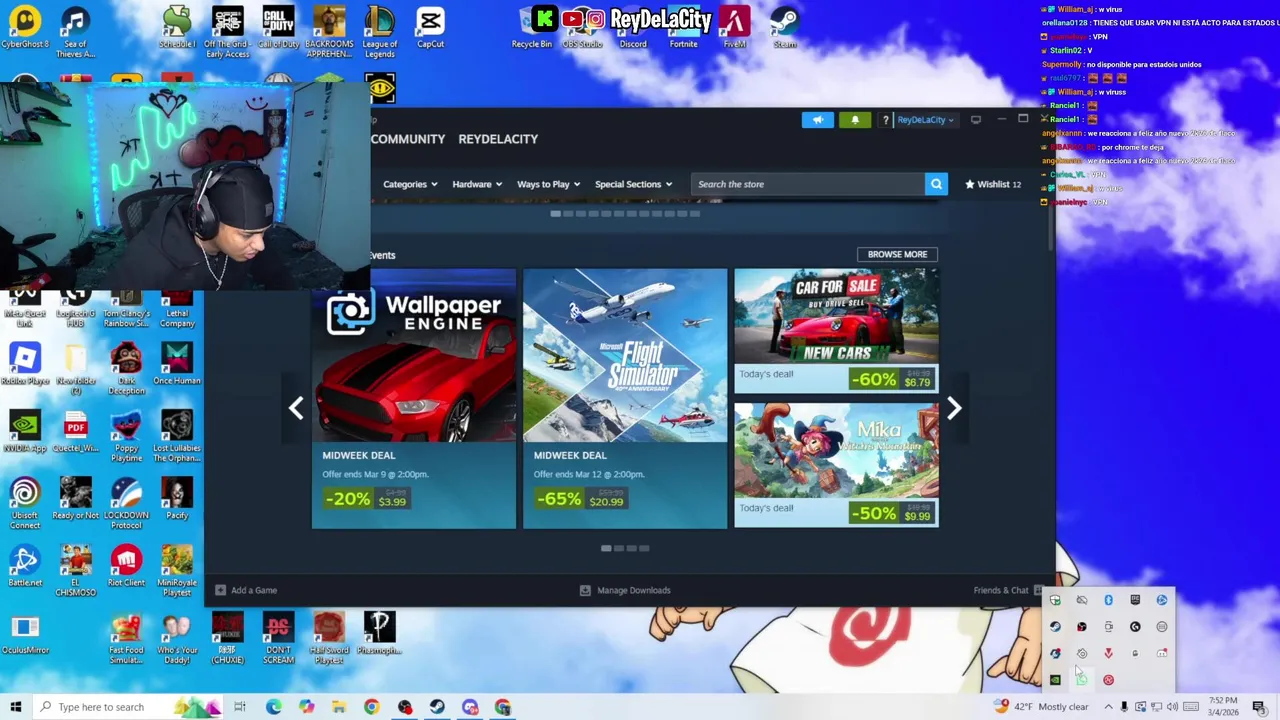Open Riot Client desktop shortcut

126,566
